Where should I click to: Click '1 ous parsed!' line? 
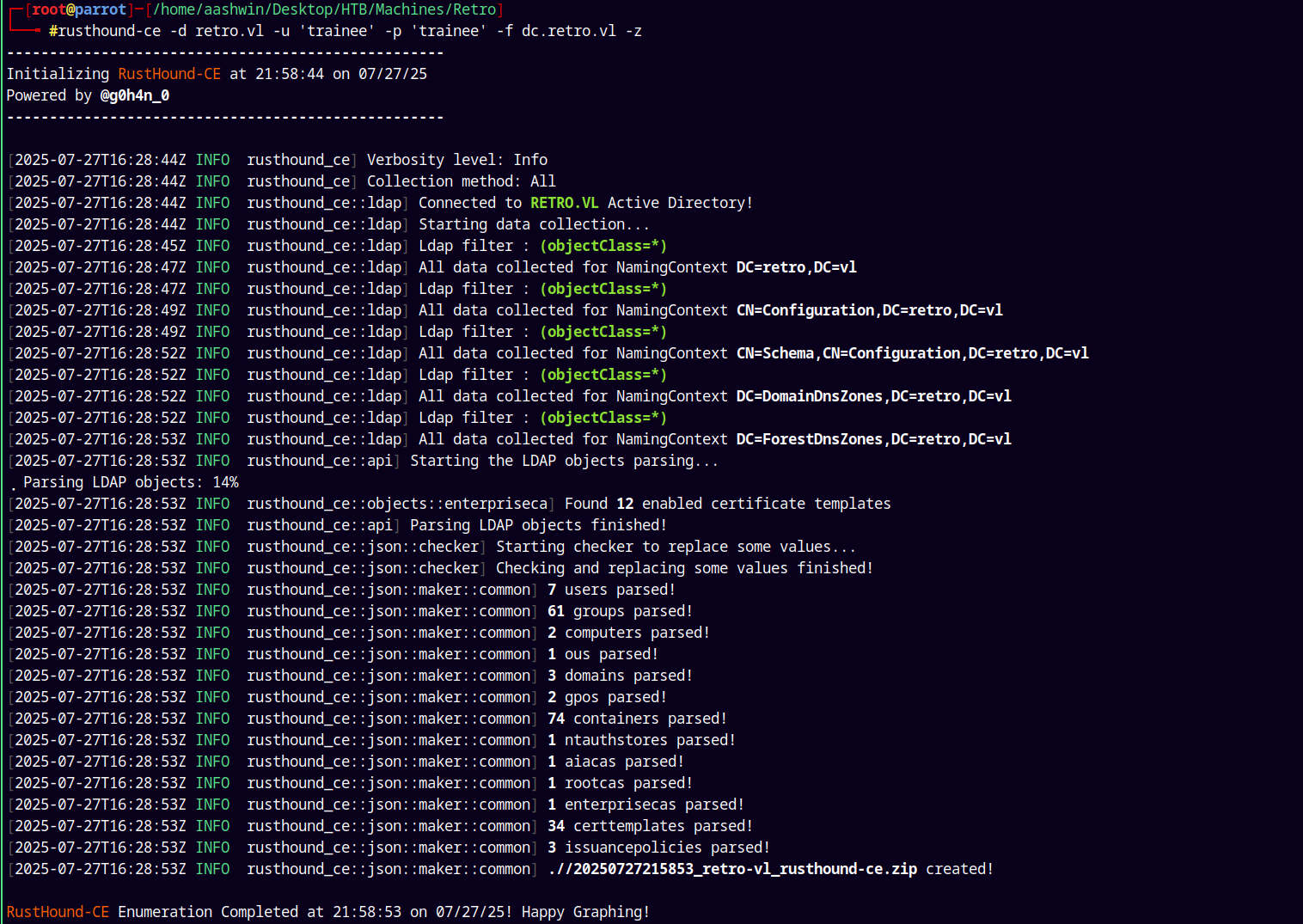click(x=603, y=654)
